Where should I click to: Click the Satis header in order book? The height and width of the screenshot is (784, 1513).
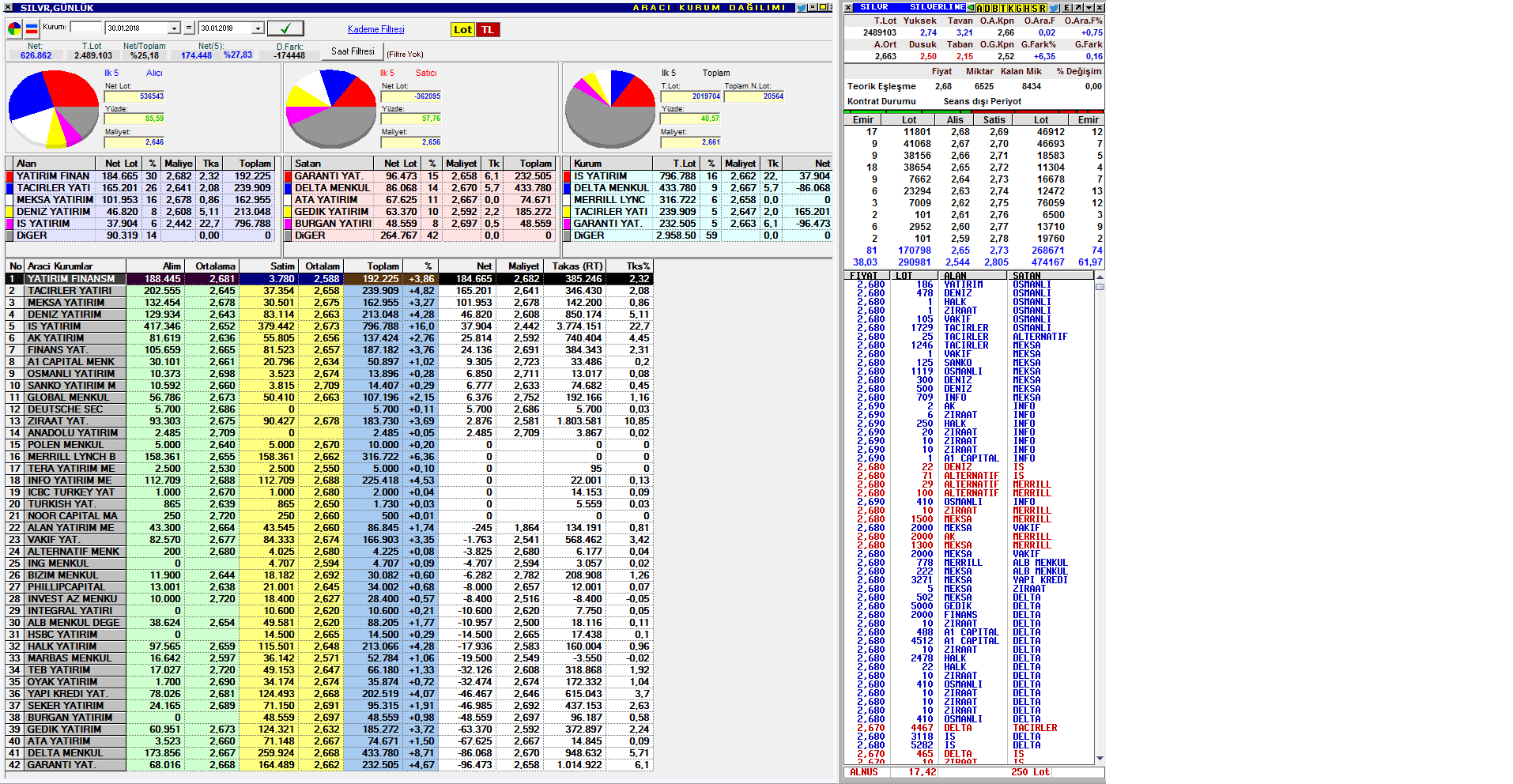[x=994, y=120]
